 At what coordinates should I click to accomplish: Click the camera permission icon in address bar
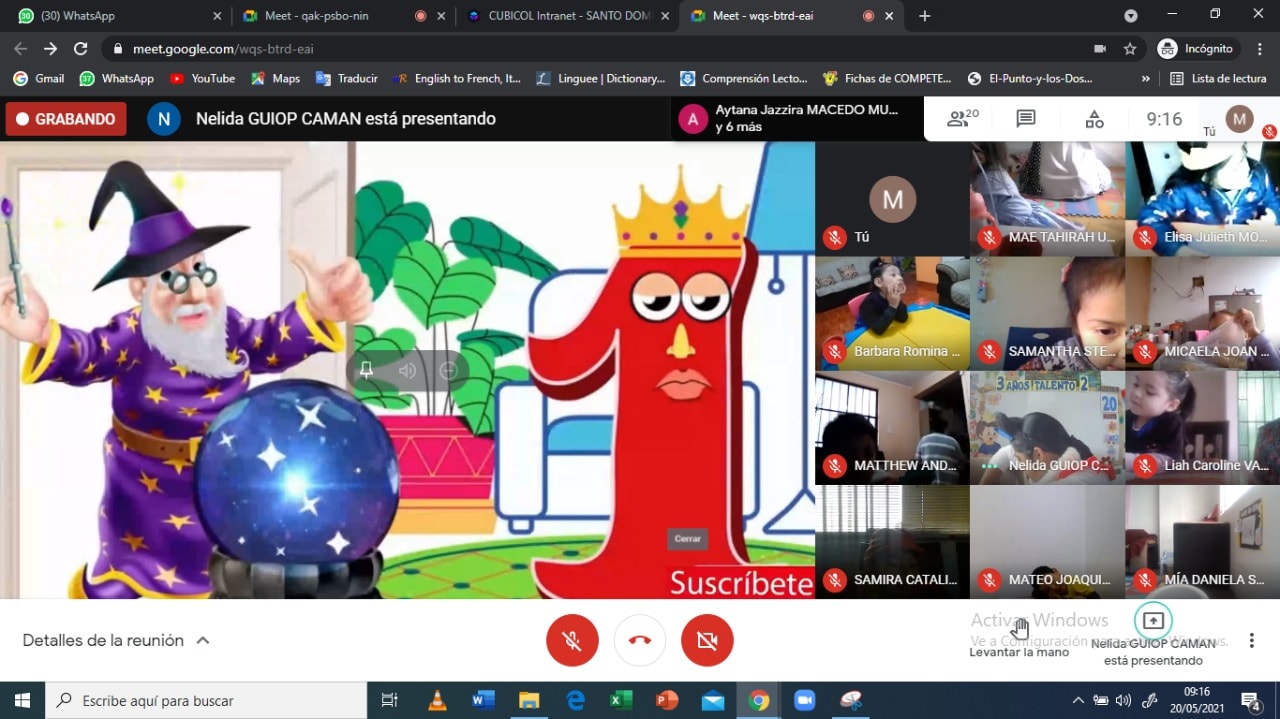click(x=1100, y=48)
